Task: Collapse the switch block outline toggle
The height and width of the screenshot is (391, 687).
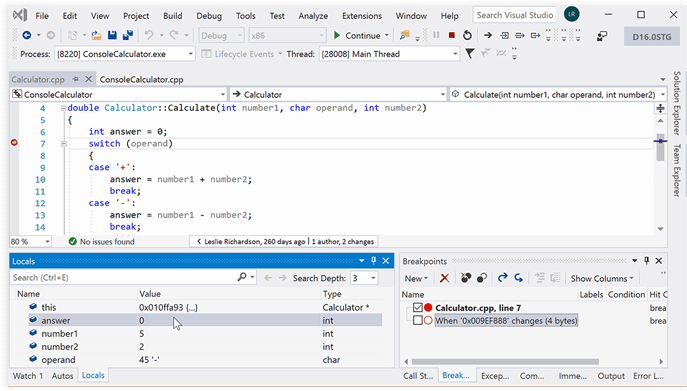Action: point(64,143)
